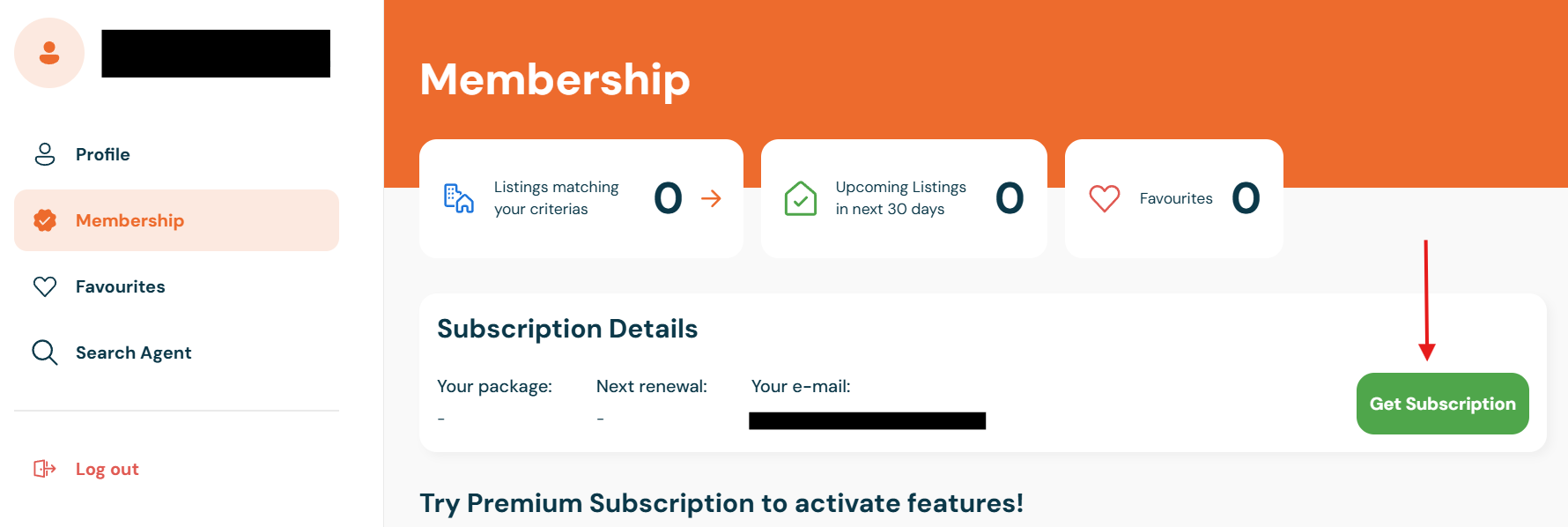This screenshot has width=1568, height=527.
Task: Click the Membership badge icon
Action: click(x=45, y=220)
